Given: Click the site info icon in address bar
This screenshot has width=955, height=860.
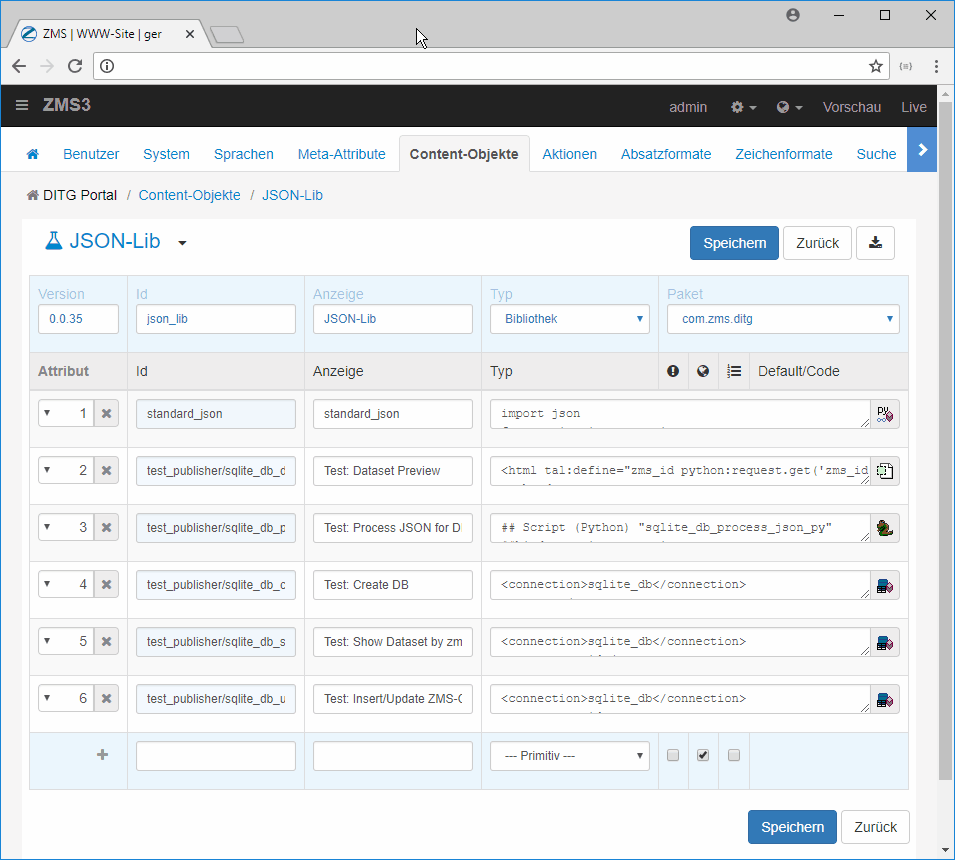Looking at the screenshot, I should [x=107, y=66].
